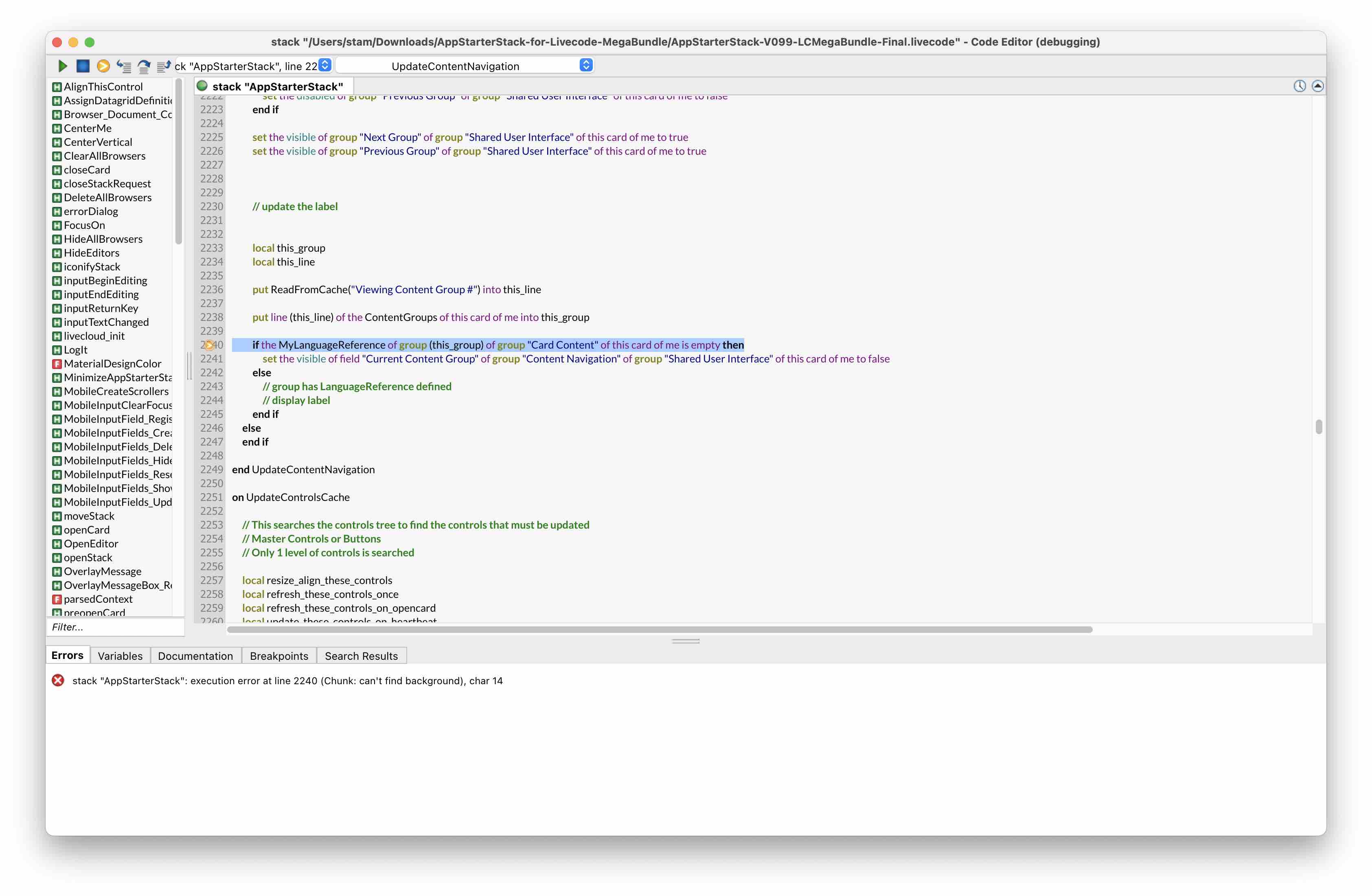Select the MaterialDesignColor function in handler list

tap(112, 363)
